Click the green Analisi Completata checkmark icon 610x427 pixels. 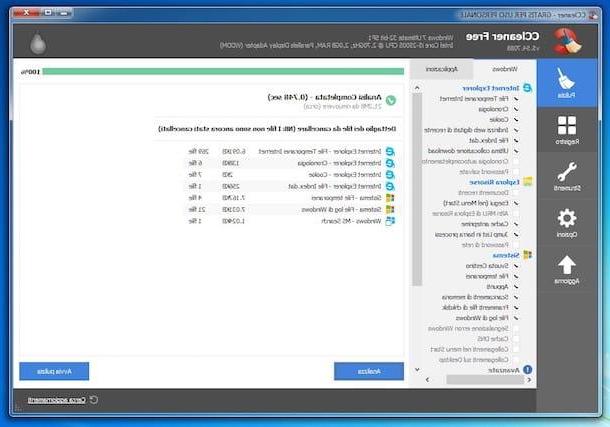pos(391,100)
